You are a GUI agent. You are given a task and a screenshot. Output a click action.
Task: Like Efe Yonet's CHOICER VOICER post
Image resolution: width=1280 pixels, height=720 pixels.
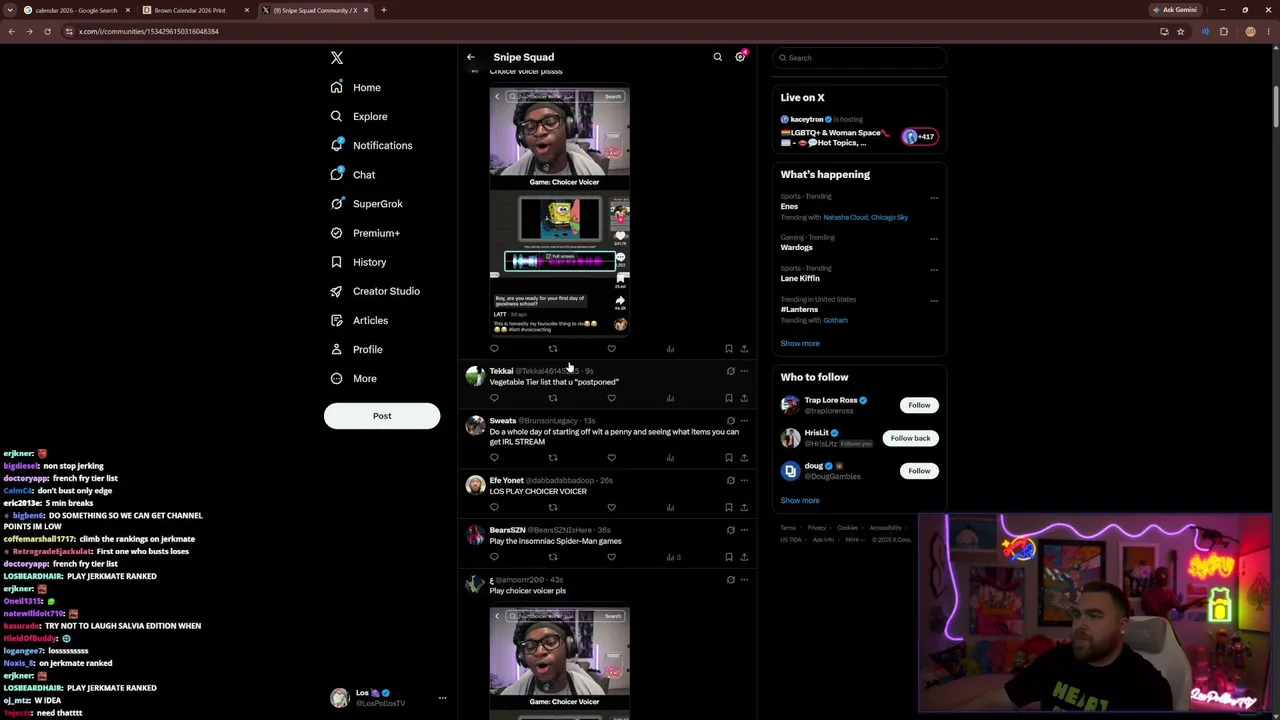(x=612, y=507)
